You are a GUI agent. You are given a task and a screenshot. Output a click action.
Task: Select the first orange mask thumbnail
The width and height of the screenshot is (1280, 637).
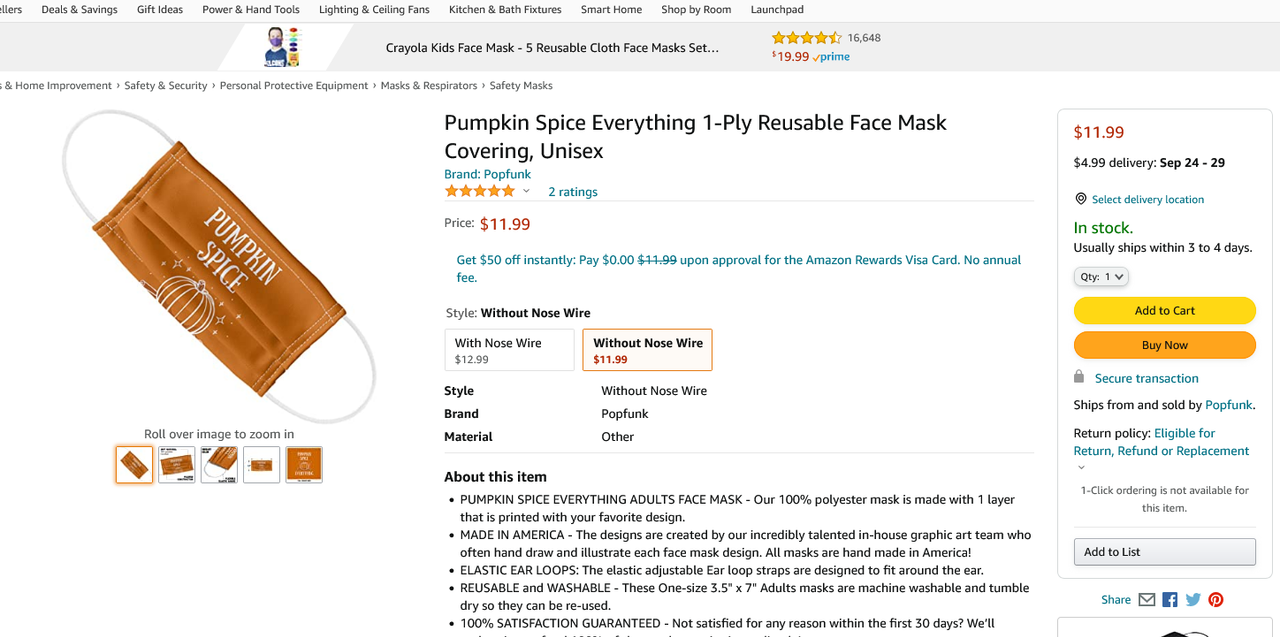[134, 465]
